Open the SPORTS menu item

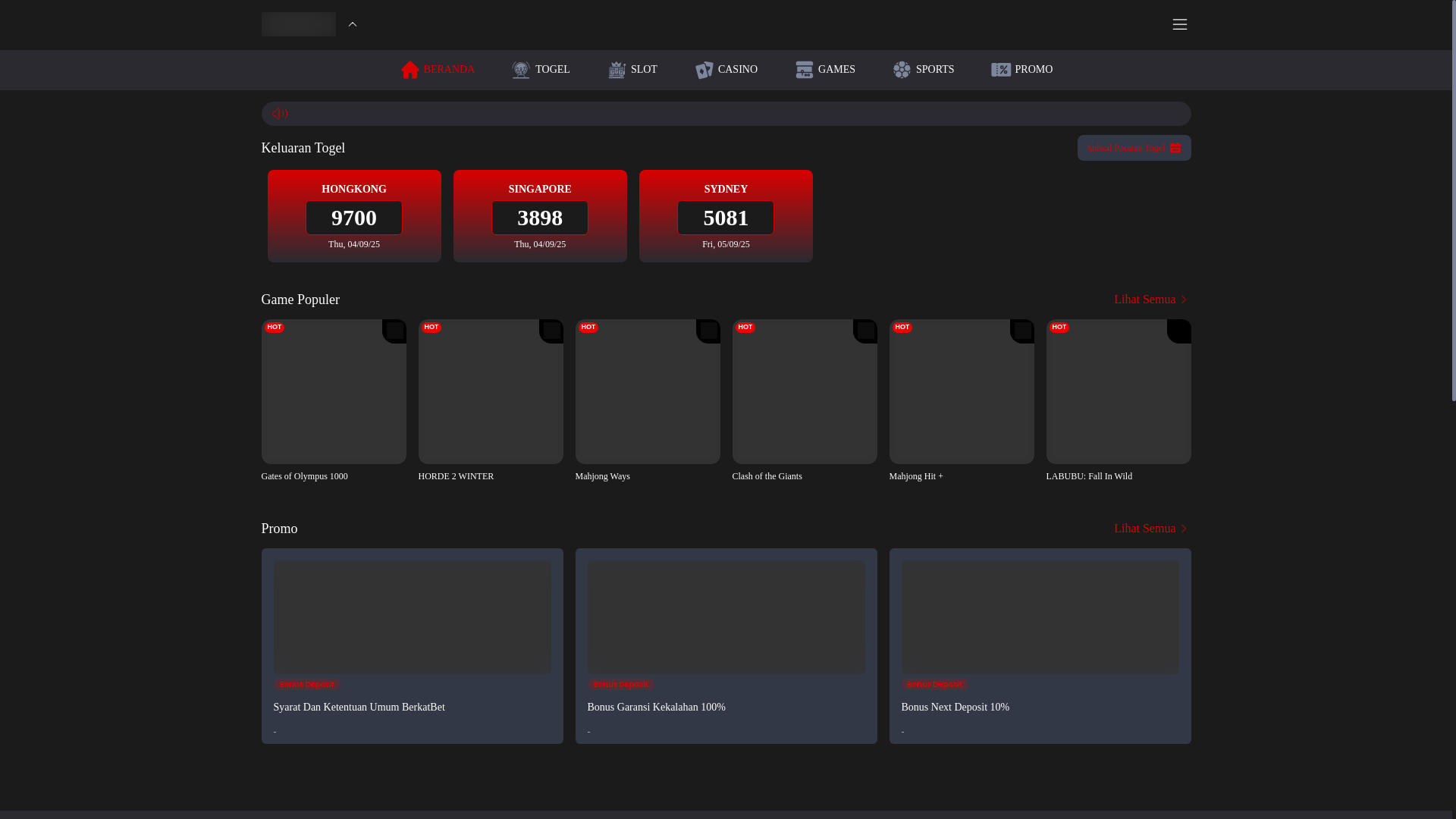click(x=923, y=70)
